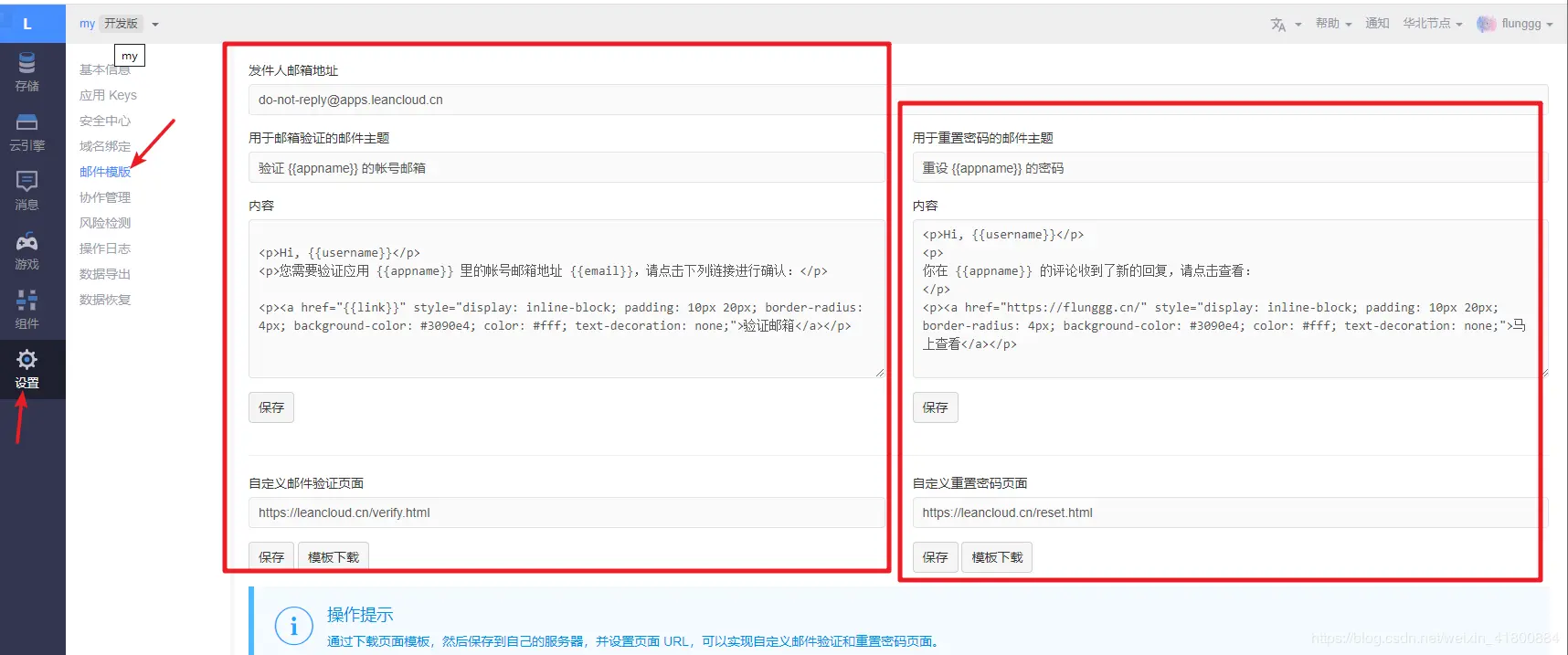Save the reset password email template

point(936,407)
